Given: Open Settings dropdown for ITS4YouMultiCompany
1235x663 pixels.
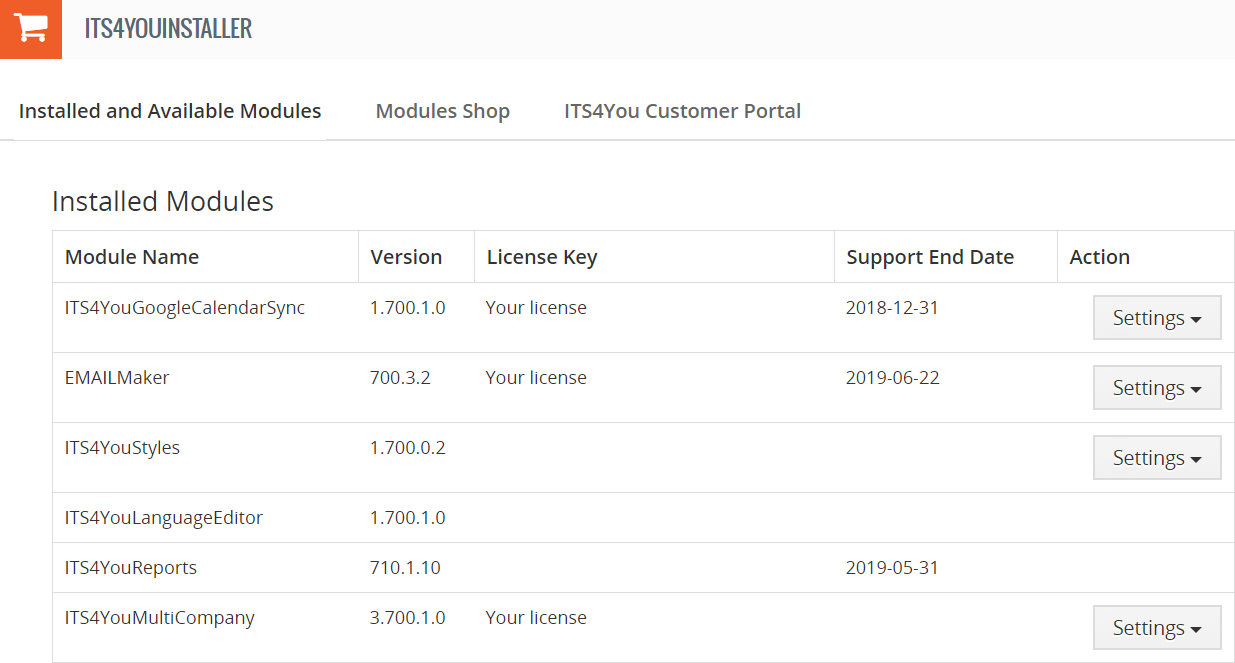Looking at the screenshot, I should (x=1156, y=628).
